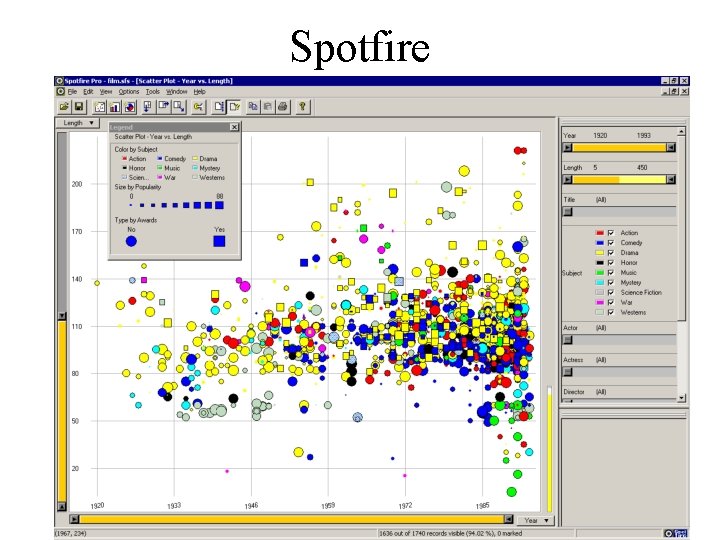Click the horizontal zoom bar left handle
Image resolution: width=720 pixels, height=540 pixels.
point(74,519)
